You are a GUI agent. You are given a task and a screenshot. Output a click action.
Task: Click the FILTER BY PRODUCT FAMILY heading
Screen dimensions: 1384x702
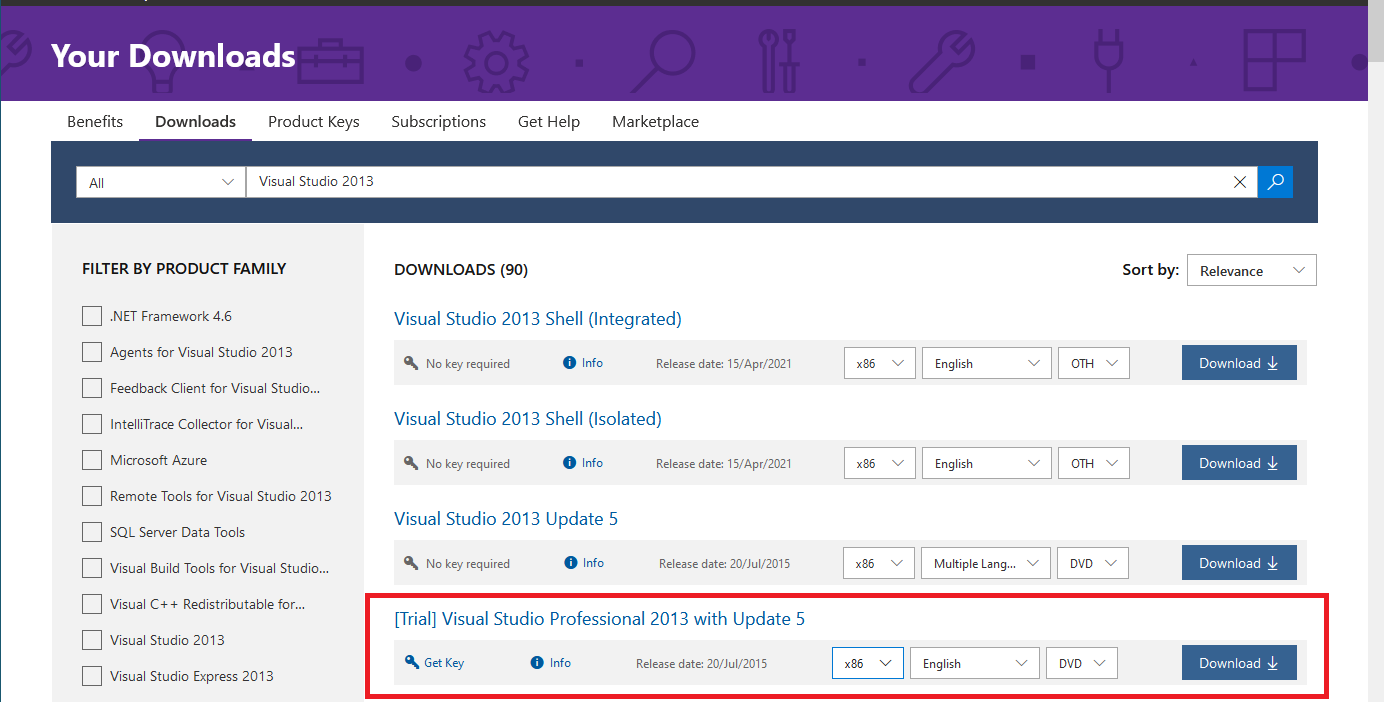[184, 268]
